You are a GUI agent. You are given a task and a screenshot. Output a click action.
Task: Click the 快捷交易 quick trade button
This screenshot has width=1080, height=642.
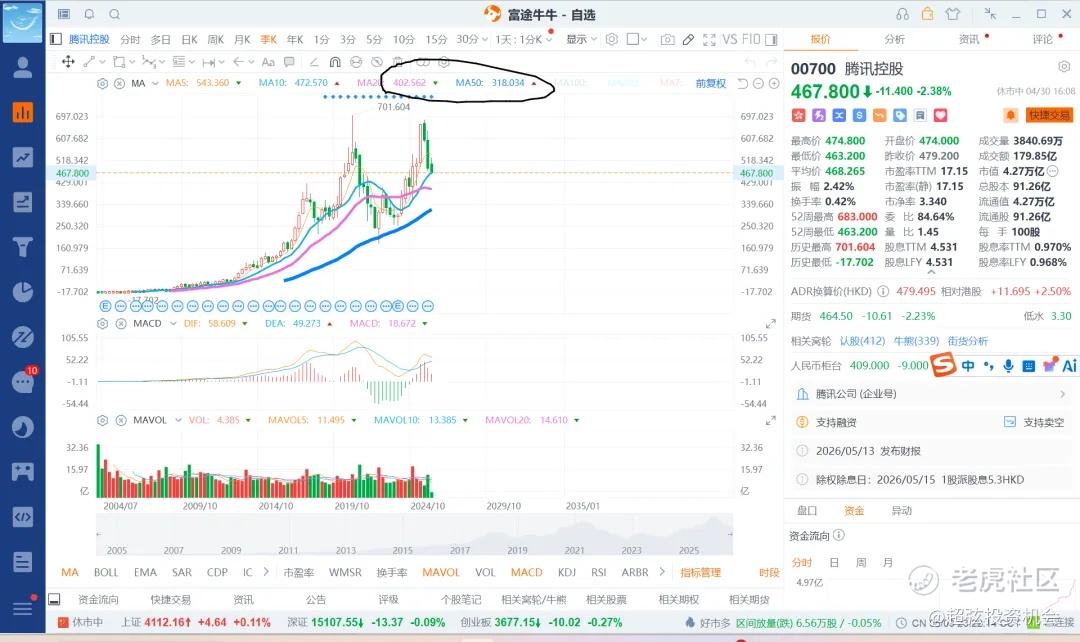click(1048, 115)
